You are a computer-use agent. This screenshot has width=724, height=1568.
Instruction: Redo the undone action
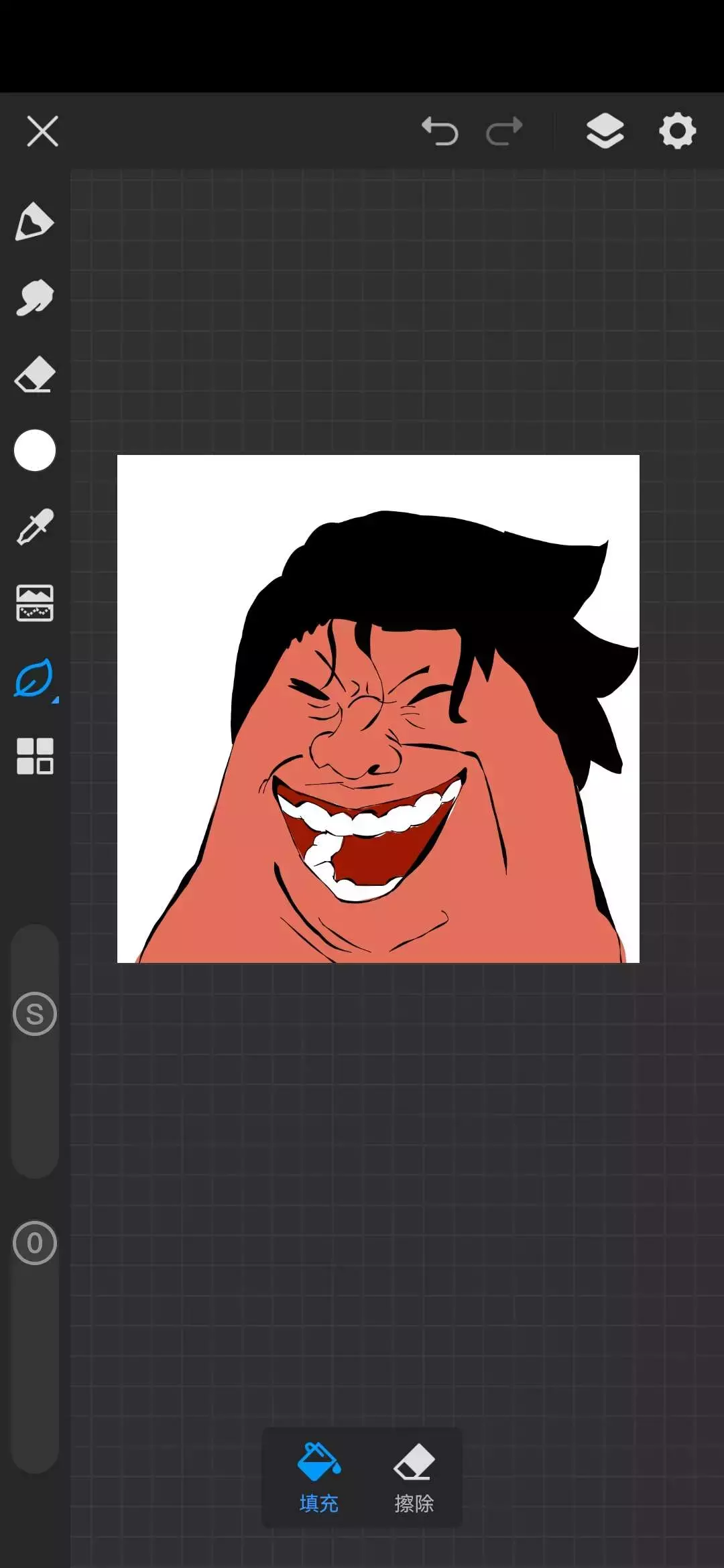(x=504, y=131)
